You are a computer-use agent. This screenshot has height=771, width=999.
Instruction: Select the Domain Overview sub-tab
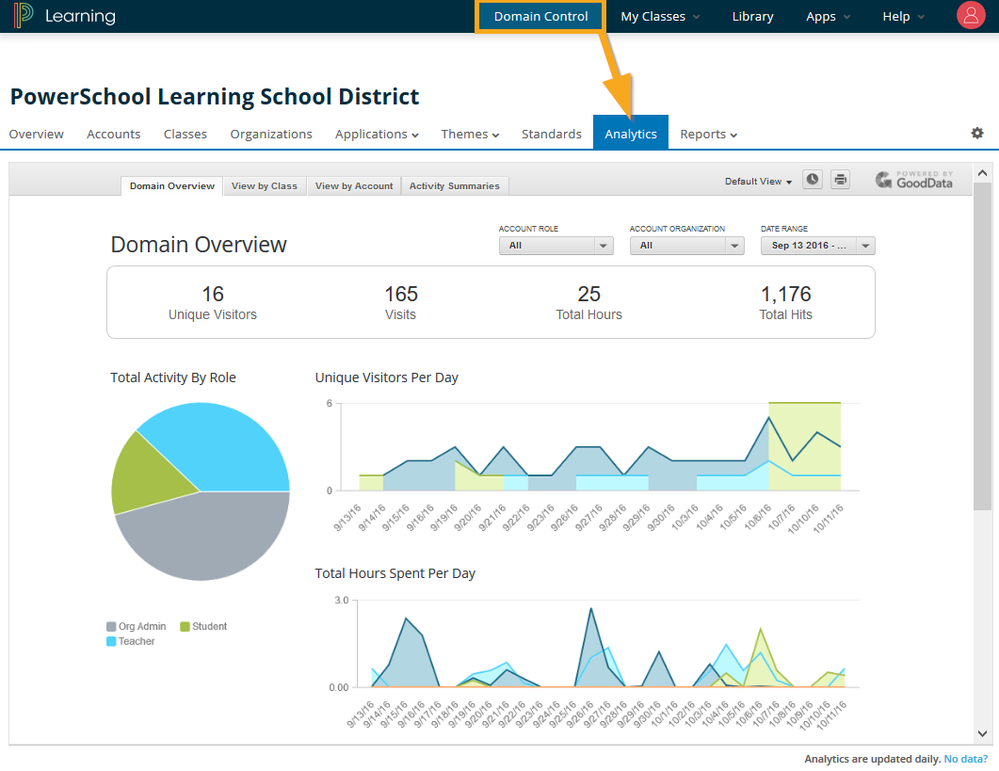click(x=172, y=186)
